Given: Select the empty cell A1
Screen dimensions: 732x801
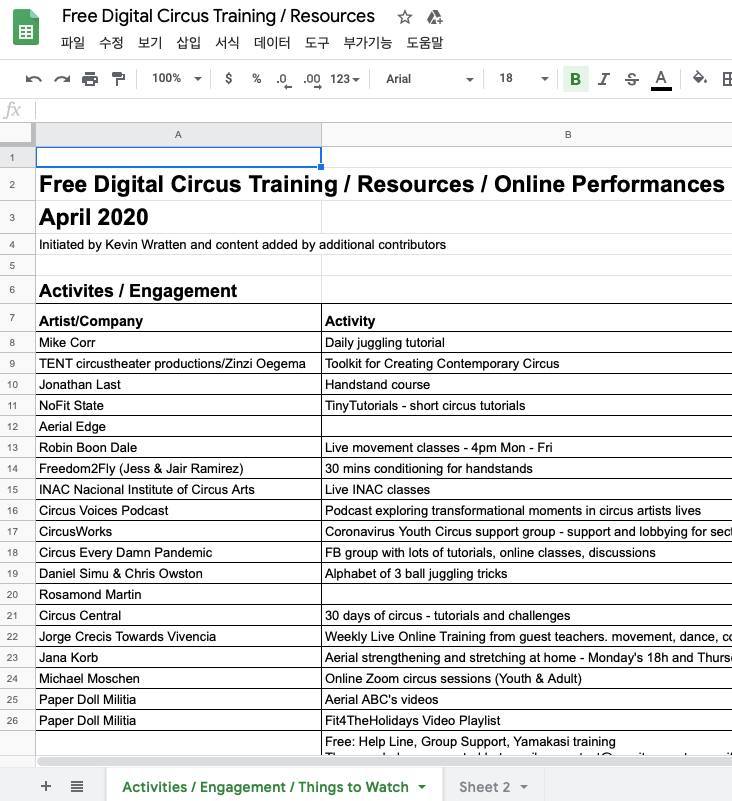Looking at the screenshot, I should coord(178,157).
